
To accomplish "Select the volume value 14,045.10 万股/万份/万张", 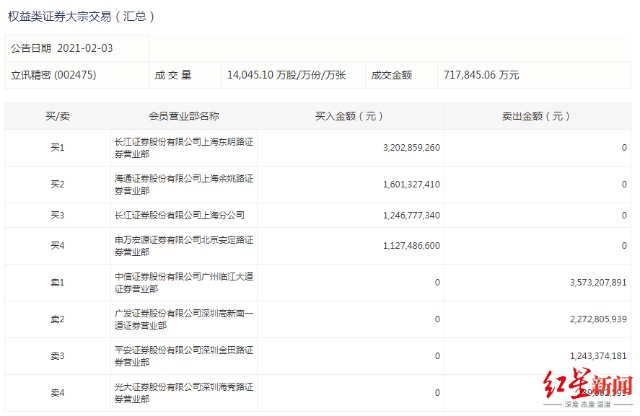I will [x=287, y=75].
